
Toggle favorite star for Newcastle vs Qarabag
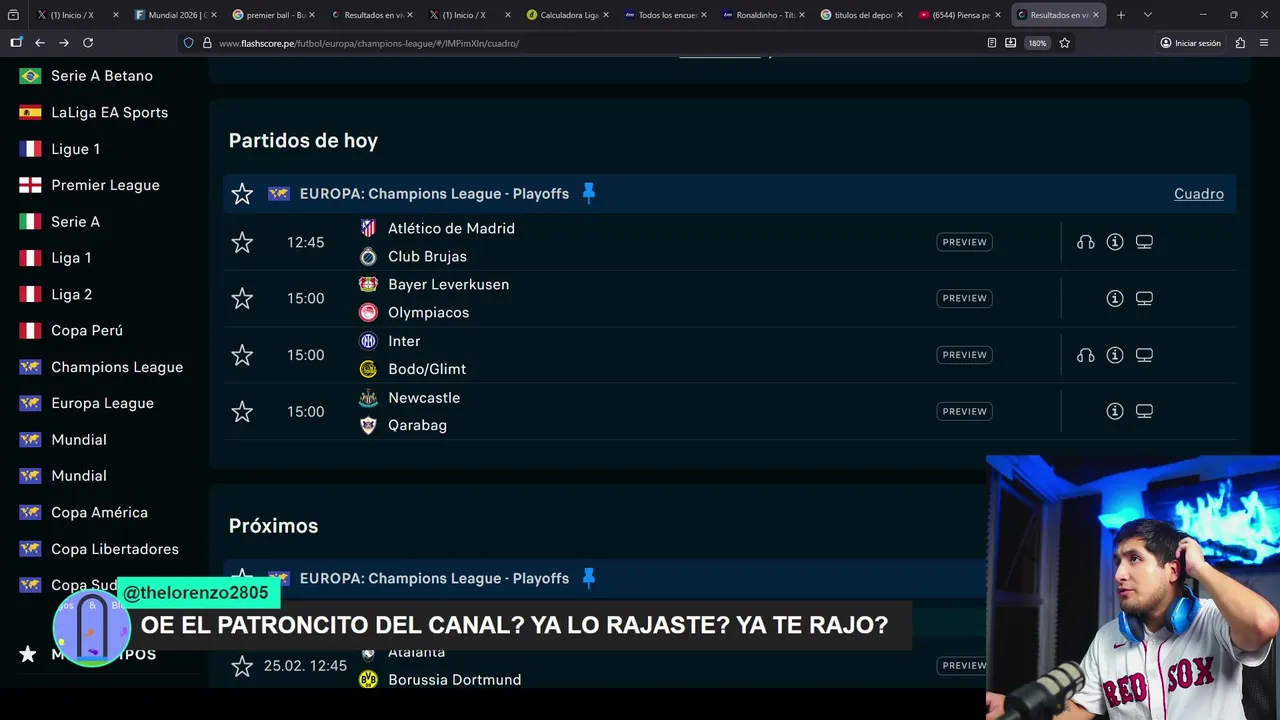pos(242,411)
